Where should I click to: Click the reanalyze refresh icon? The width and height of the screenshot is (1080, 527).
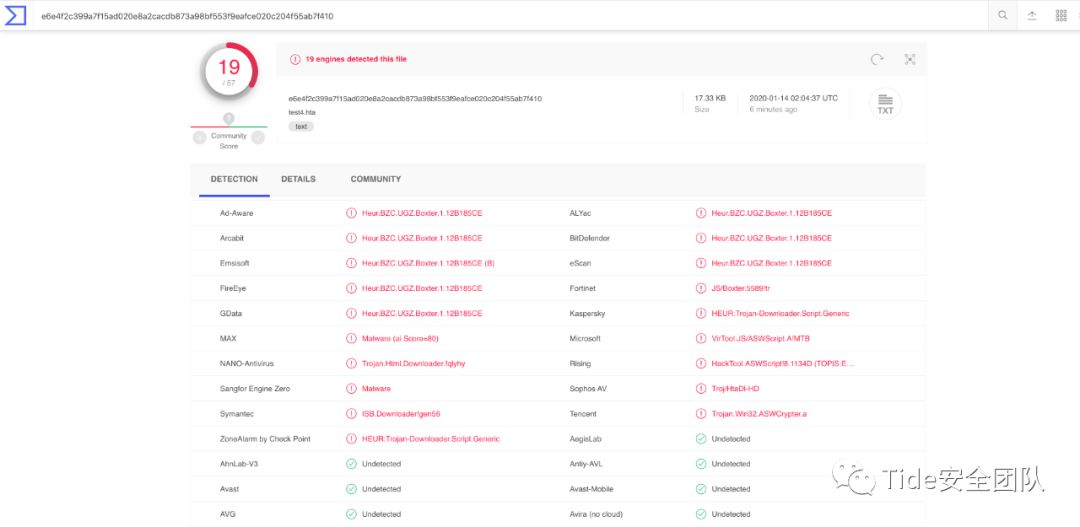(877, 59)
